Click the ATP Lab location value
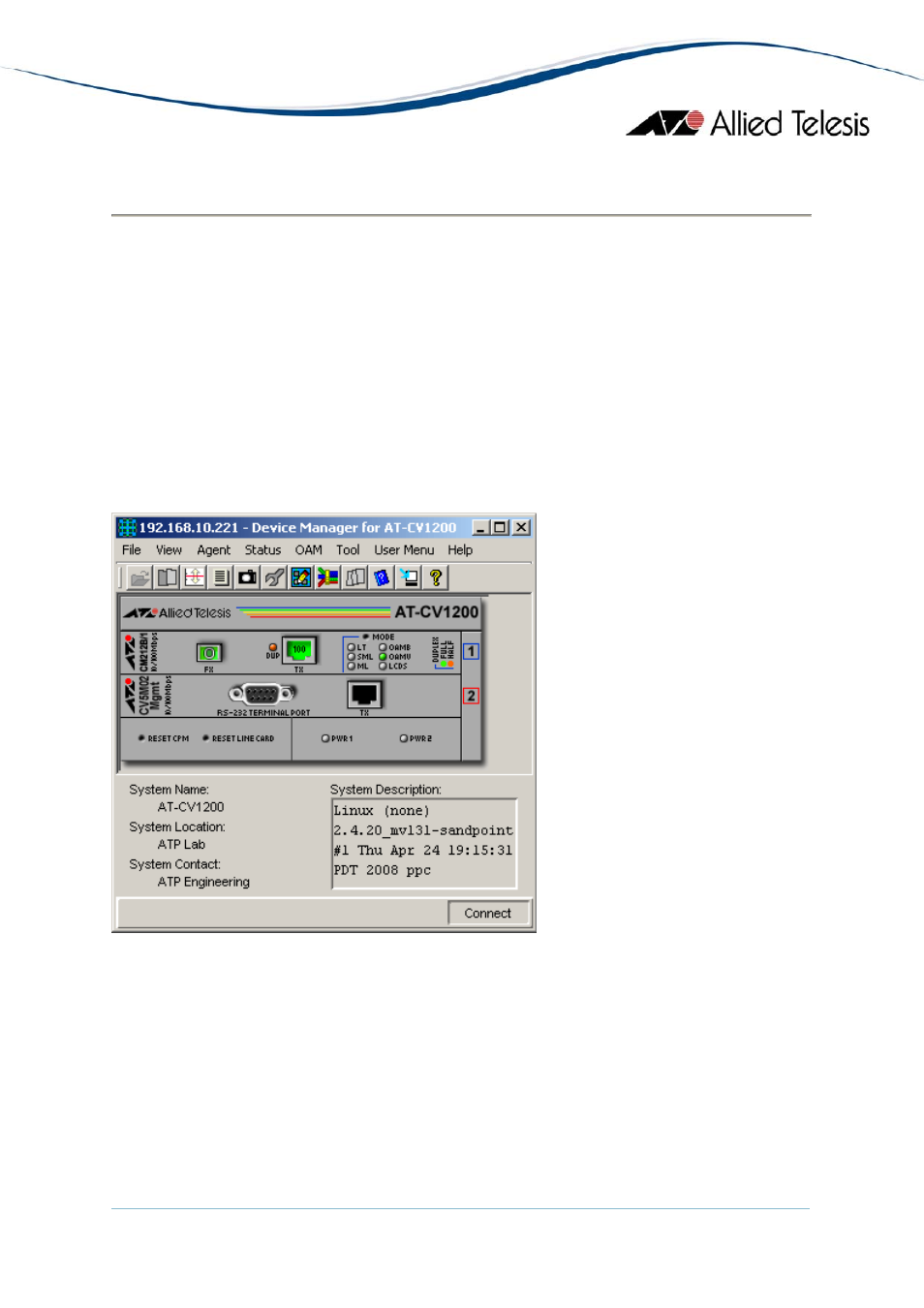The width and height of the screenshot is (924, 1308). (x=181, y=845)
